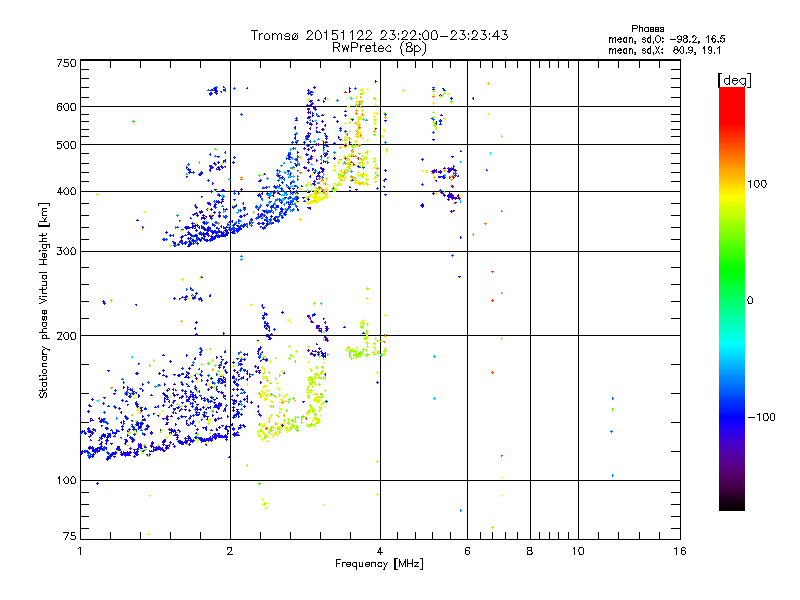Screen dimensions: 800x600
Task: Select the 'RwPretec (8p)' subtitle text
Action: 379,48
